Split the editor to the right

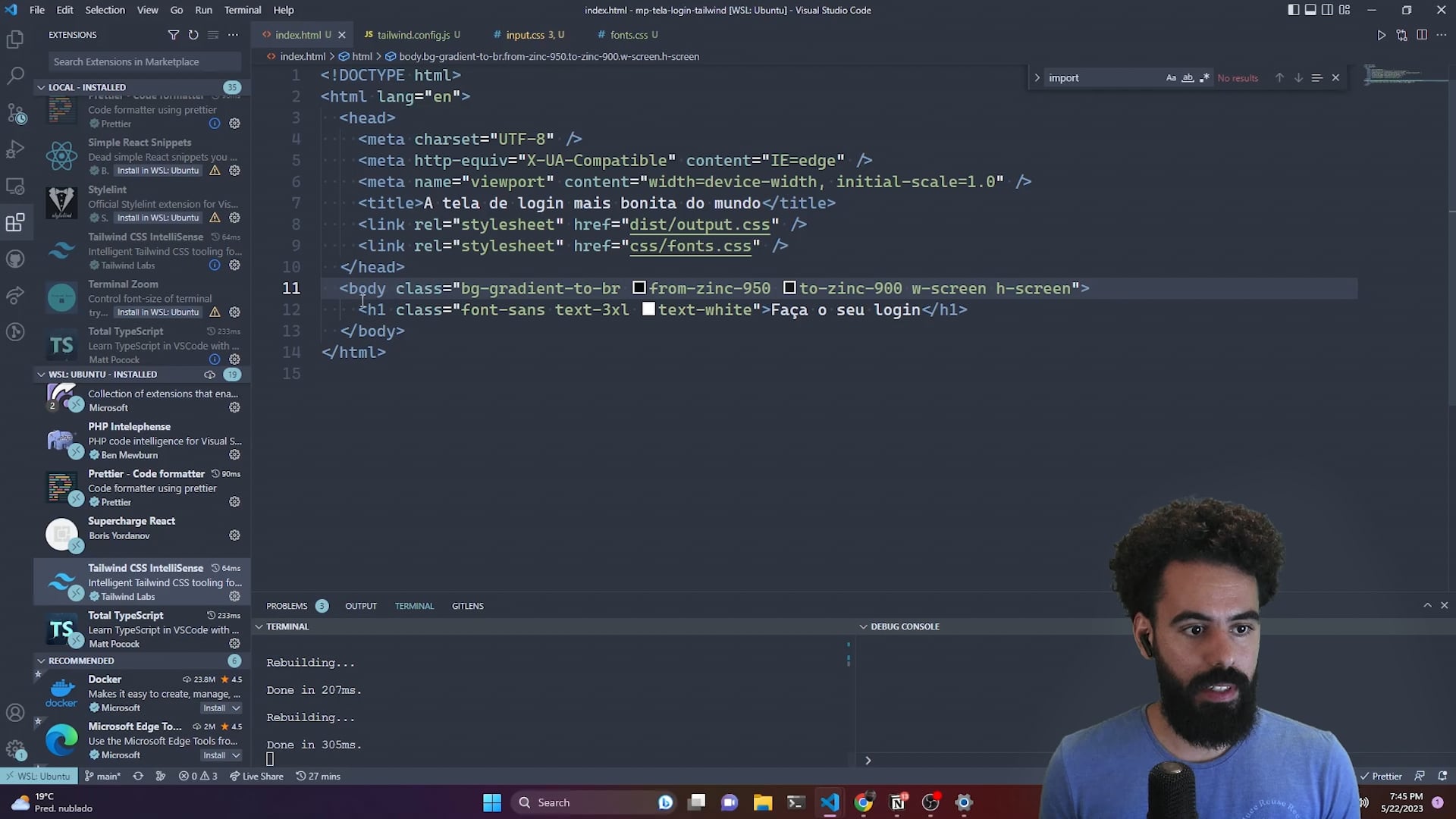1422,35
